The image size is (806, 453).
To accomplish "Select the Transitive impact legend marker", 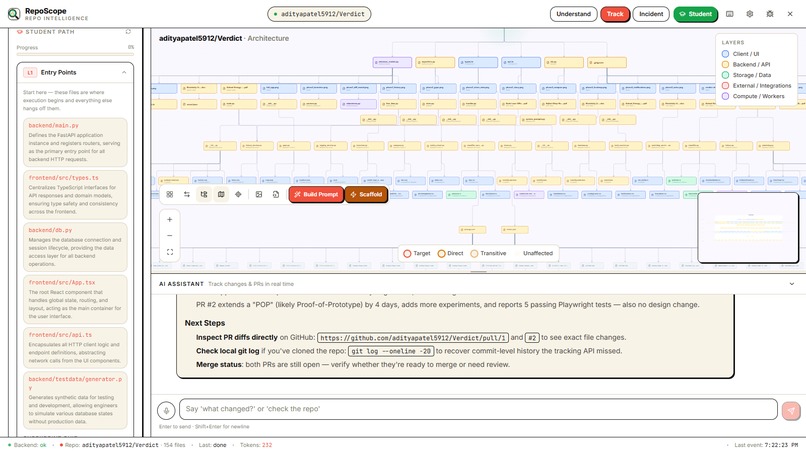I will (x=474, y=253).
